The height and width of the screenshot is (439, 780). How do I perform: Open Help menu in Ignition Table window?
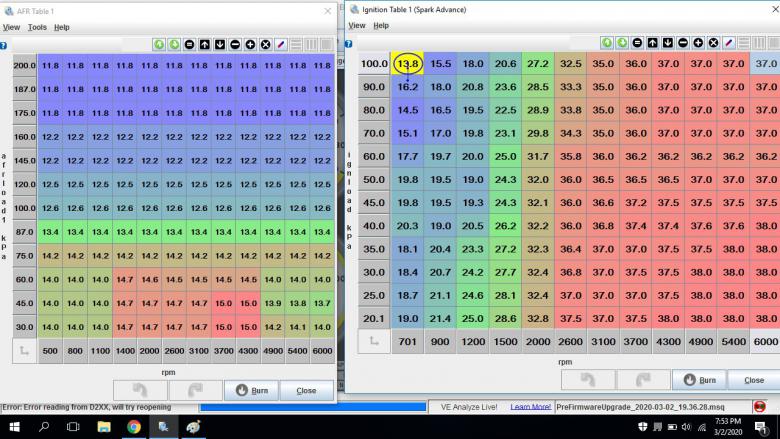click(381, 25)
